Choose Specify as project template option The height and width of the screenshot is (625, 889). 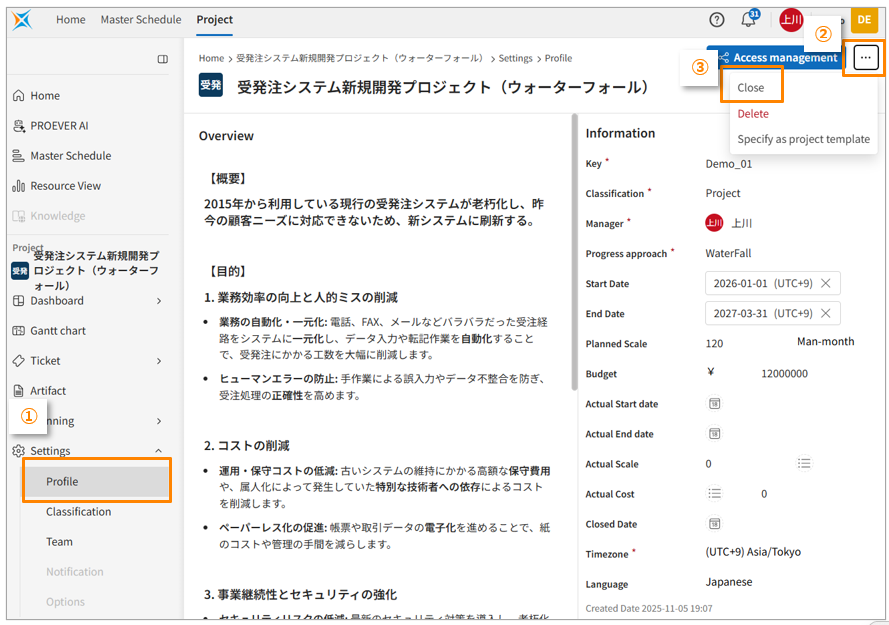click(803, 139)
